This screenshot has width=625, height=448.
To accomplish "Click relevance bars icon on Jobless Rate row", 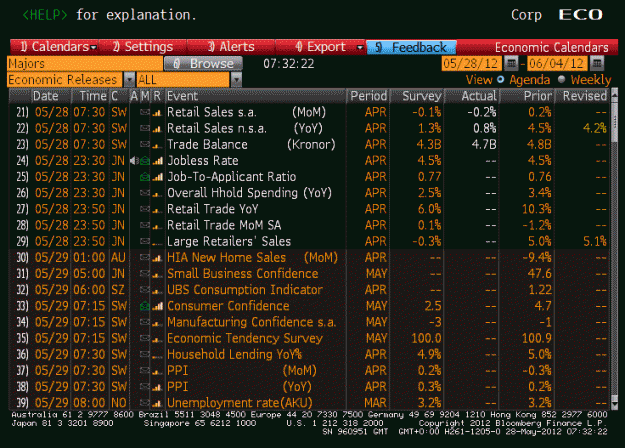I will coord(157,161).
